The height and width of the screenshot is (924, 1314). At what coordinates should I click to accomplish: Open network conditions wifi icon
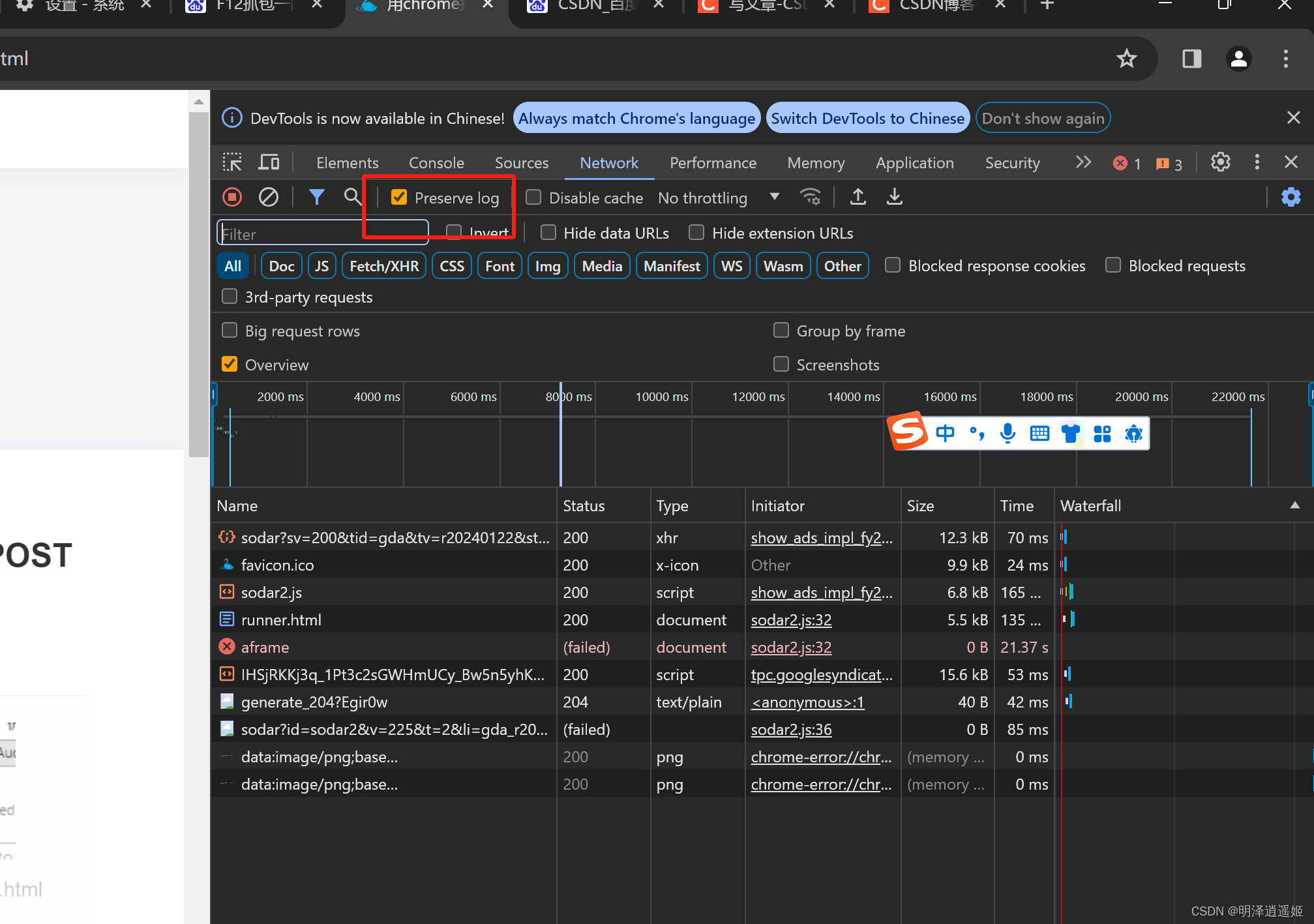[x=810, y=197]
